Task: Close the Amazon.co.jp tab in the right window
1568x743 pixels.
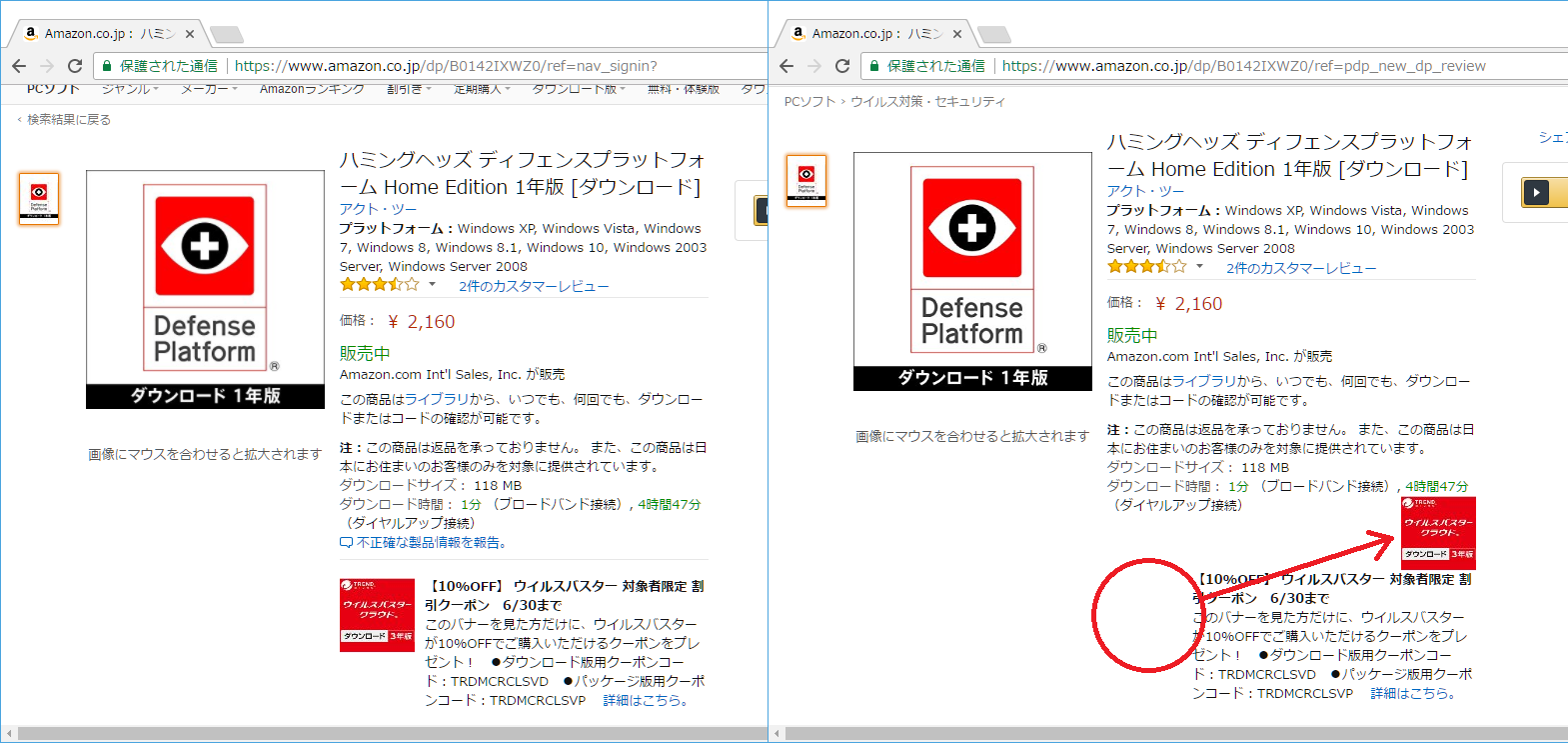Action: coord(956,34)
